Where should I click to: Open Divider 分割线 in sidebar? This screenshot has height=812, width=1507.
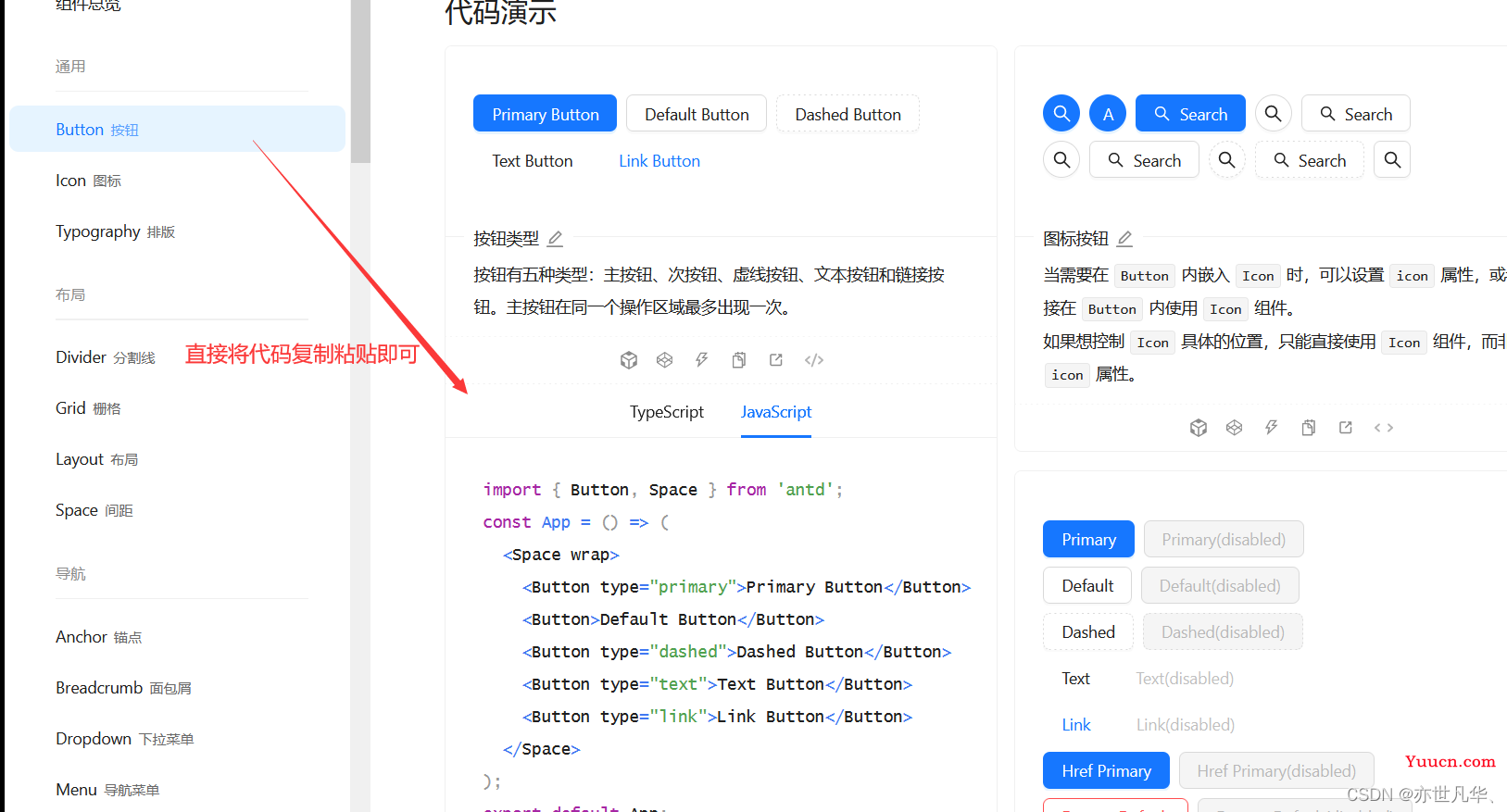[177, 356]
